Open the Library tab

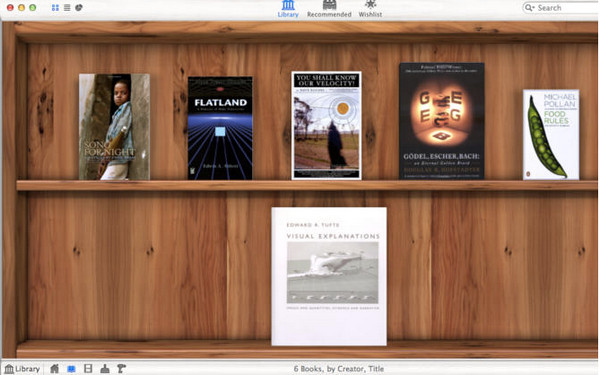[288, 9]
